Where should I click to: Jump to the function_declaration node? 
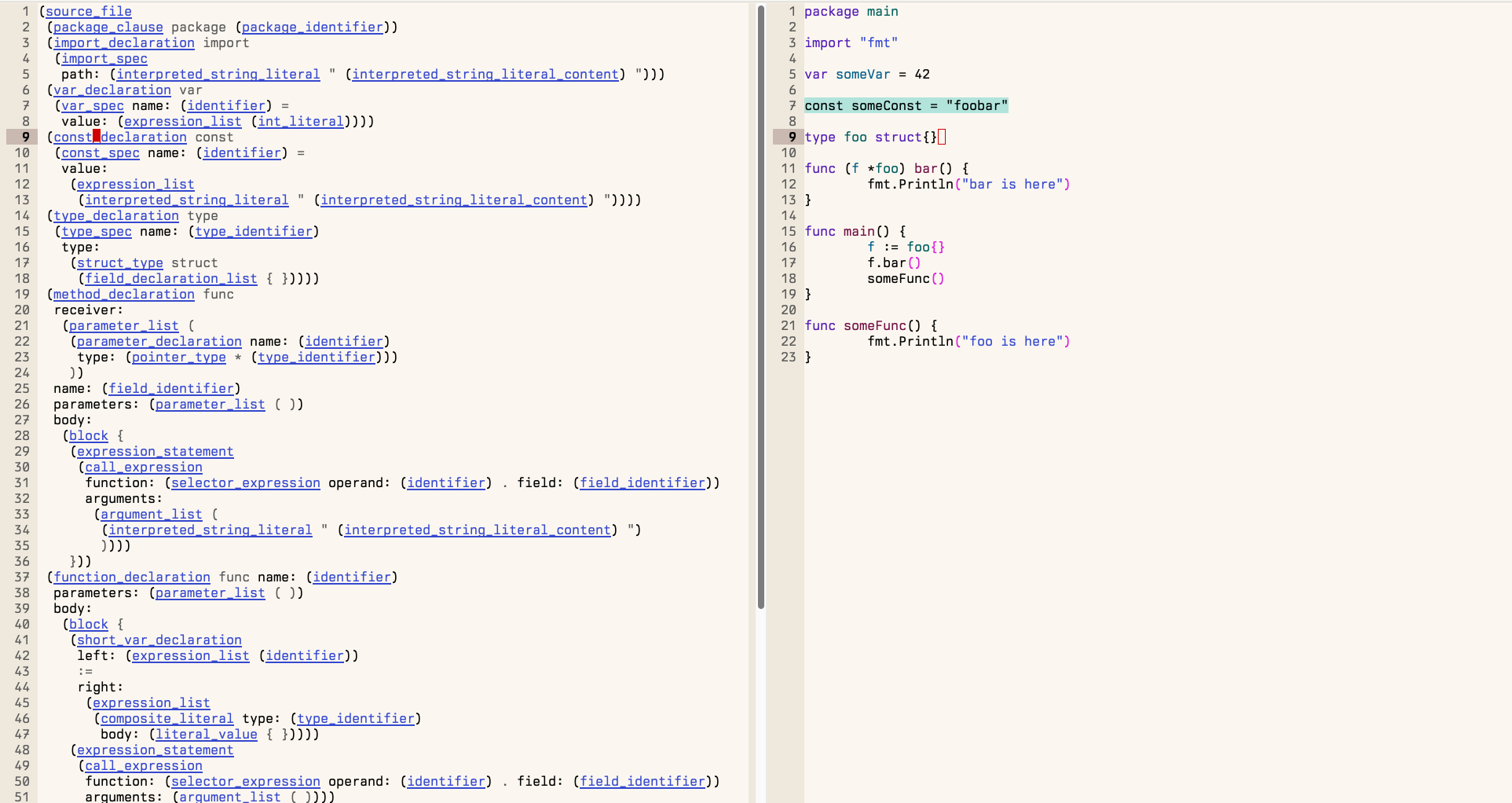point(132,577)
